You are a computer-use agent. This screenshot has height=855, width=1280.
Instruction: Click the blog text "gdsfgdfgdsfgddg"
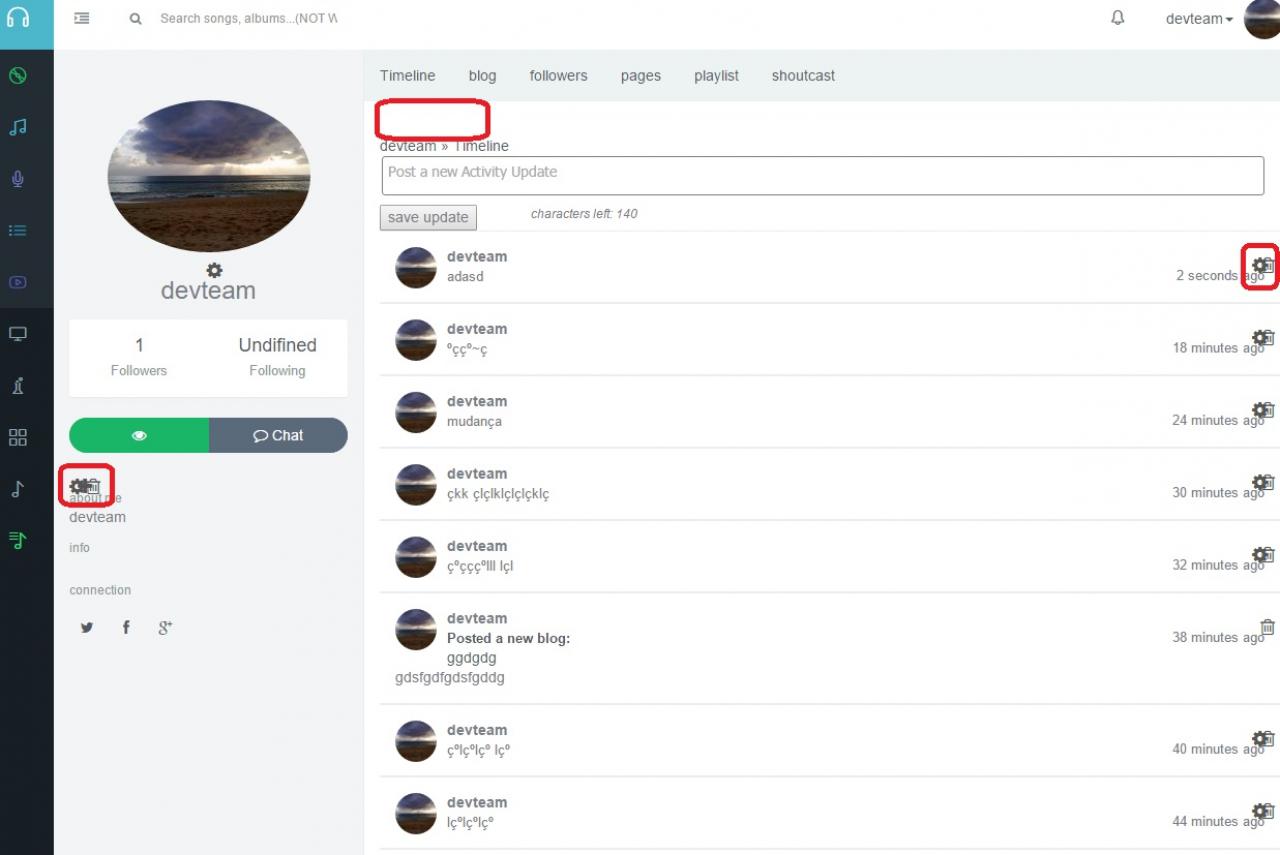[x=450, y=678]
